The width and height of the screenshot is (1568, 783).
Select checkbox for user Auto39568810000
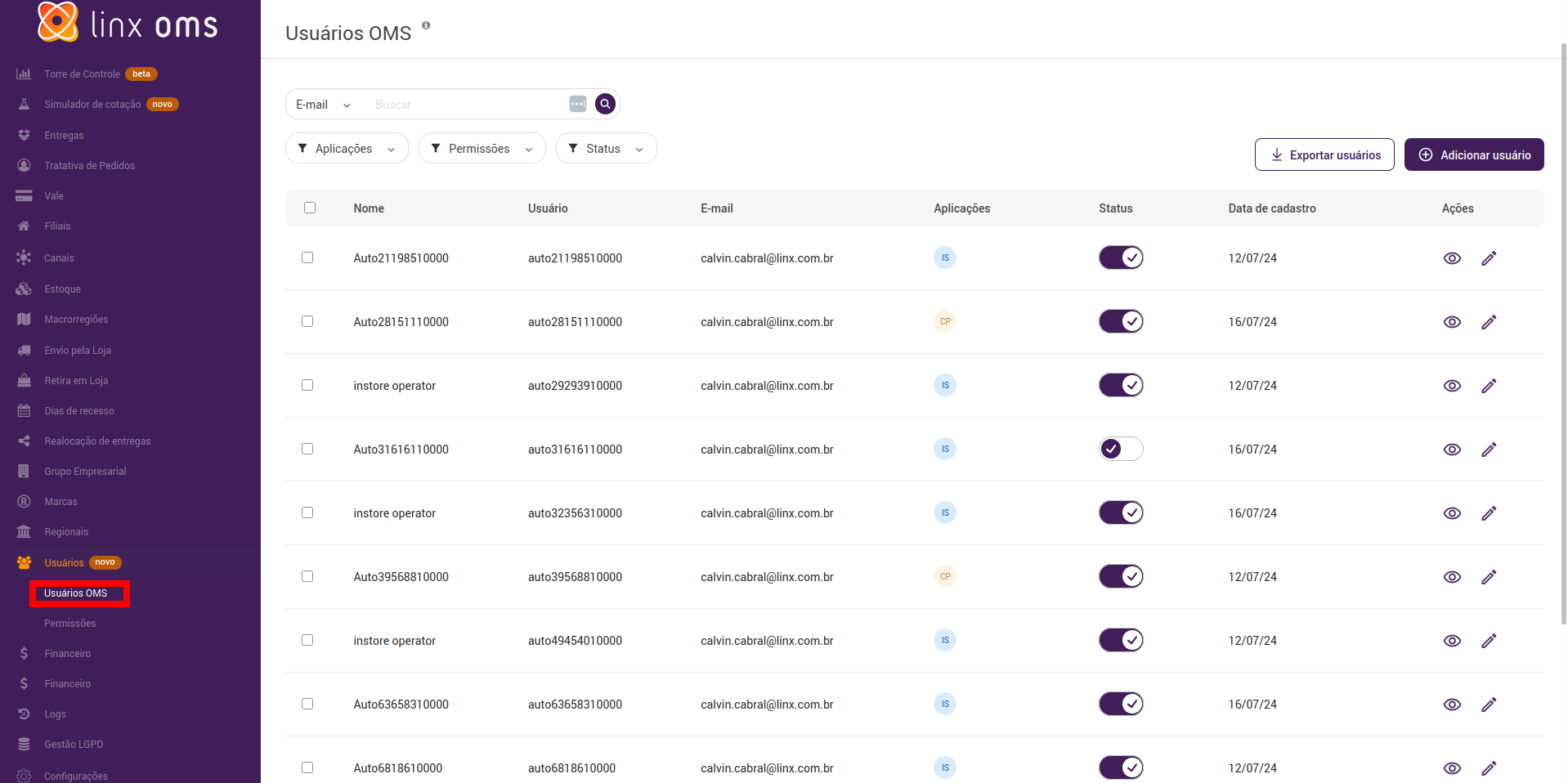click(x=307, y=576)
